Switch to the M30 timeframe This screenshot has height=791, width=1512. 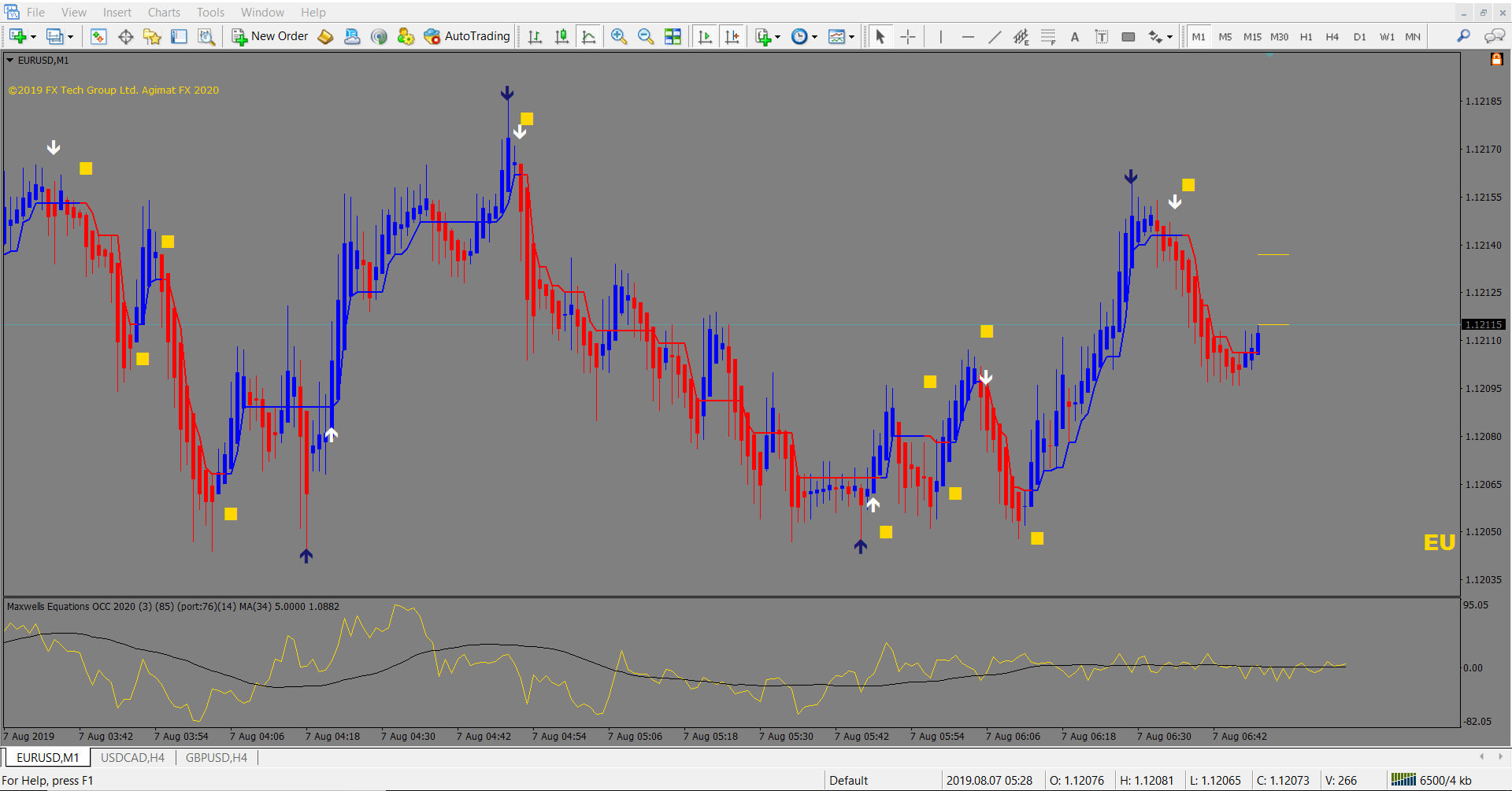coord(1279,36)
